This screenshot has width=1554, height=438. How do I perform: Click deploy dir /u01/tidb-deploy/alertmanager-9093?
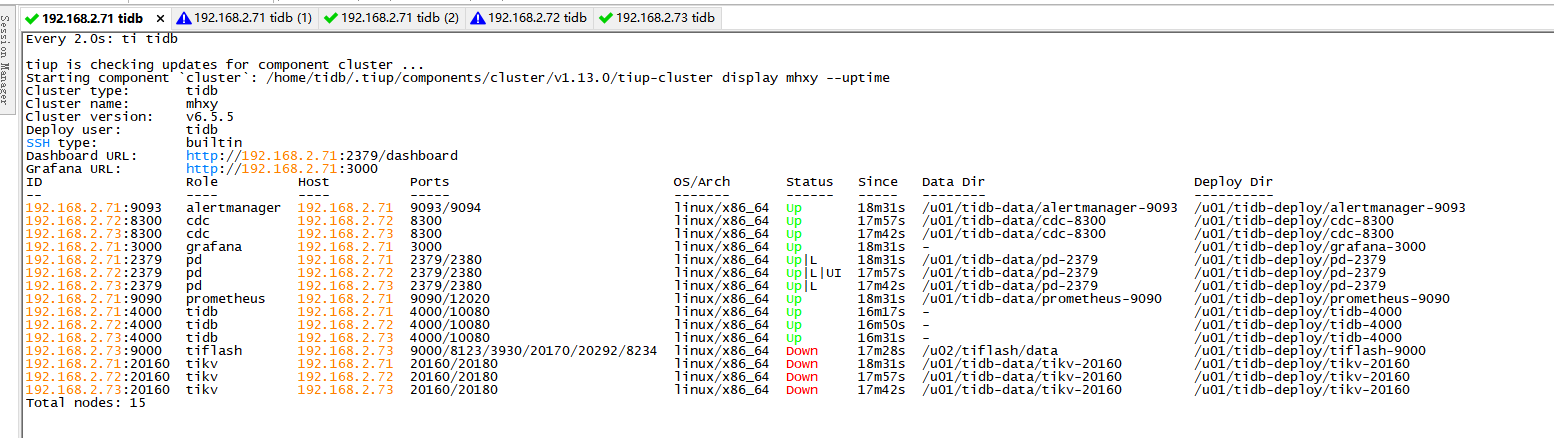(x=1330, y=208)
